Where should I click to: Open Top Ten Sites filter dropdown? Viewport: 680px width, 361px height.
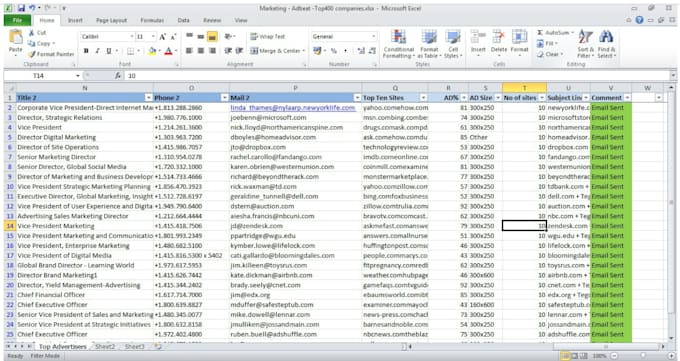(x=424, y=98)
